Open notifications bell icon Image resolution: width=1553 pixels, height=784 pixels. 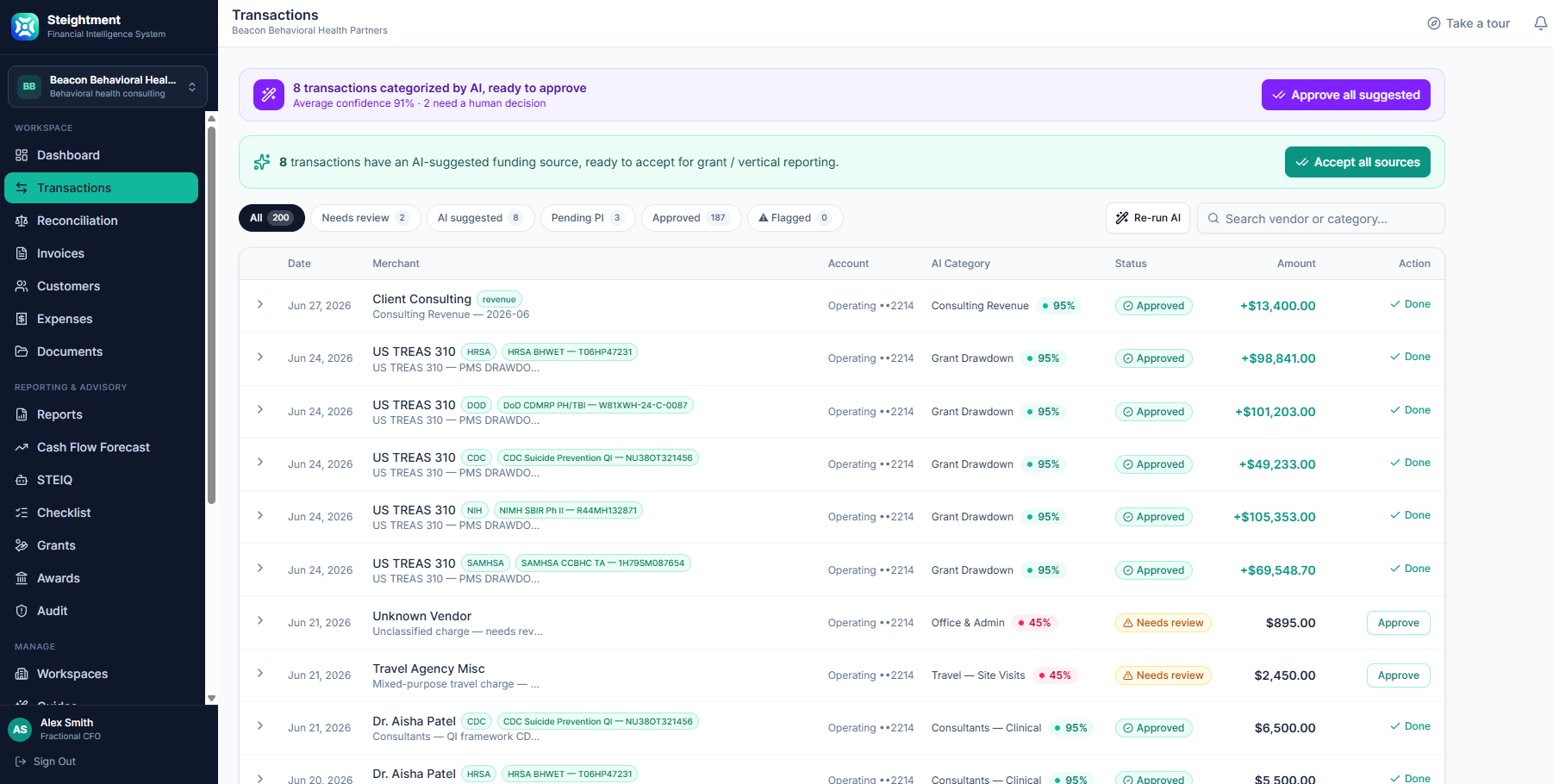[1541, 23]
